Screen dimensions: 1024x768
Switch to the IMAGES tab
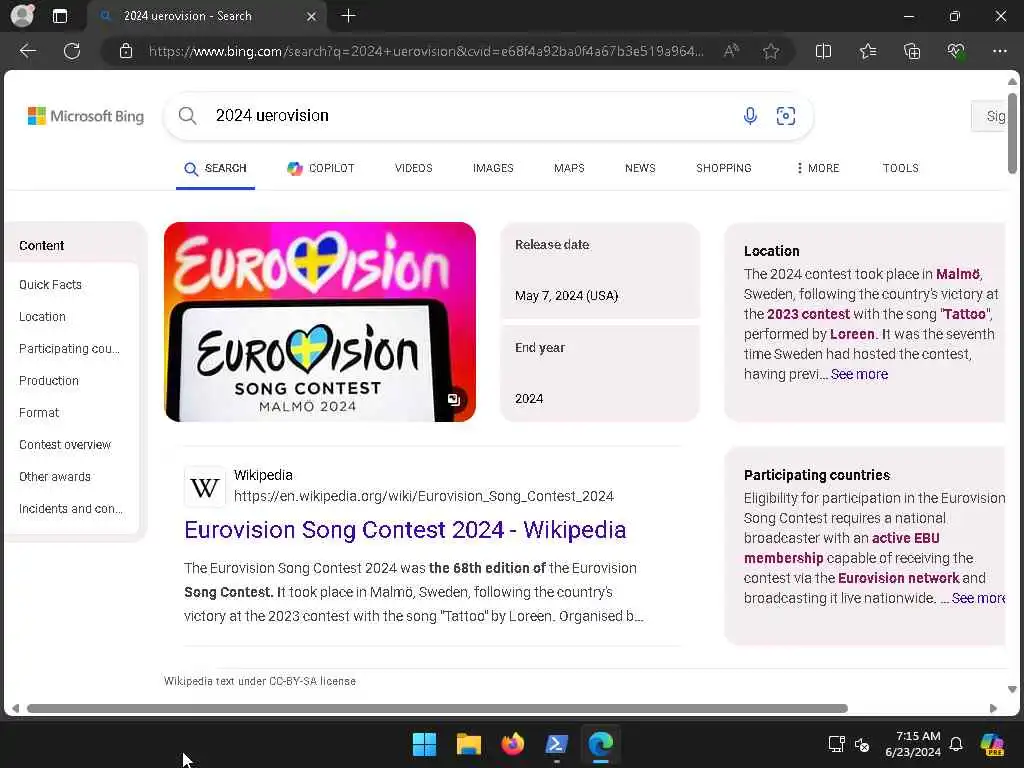point(493,168)
